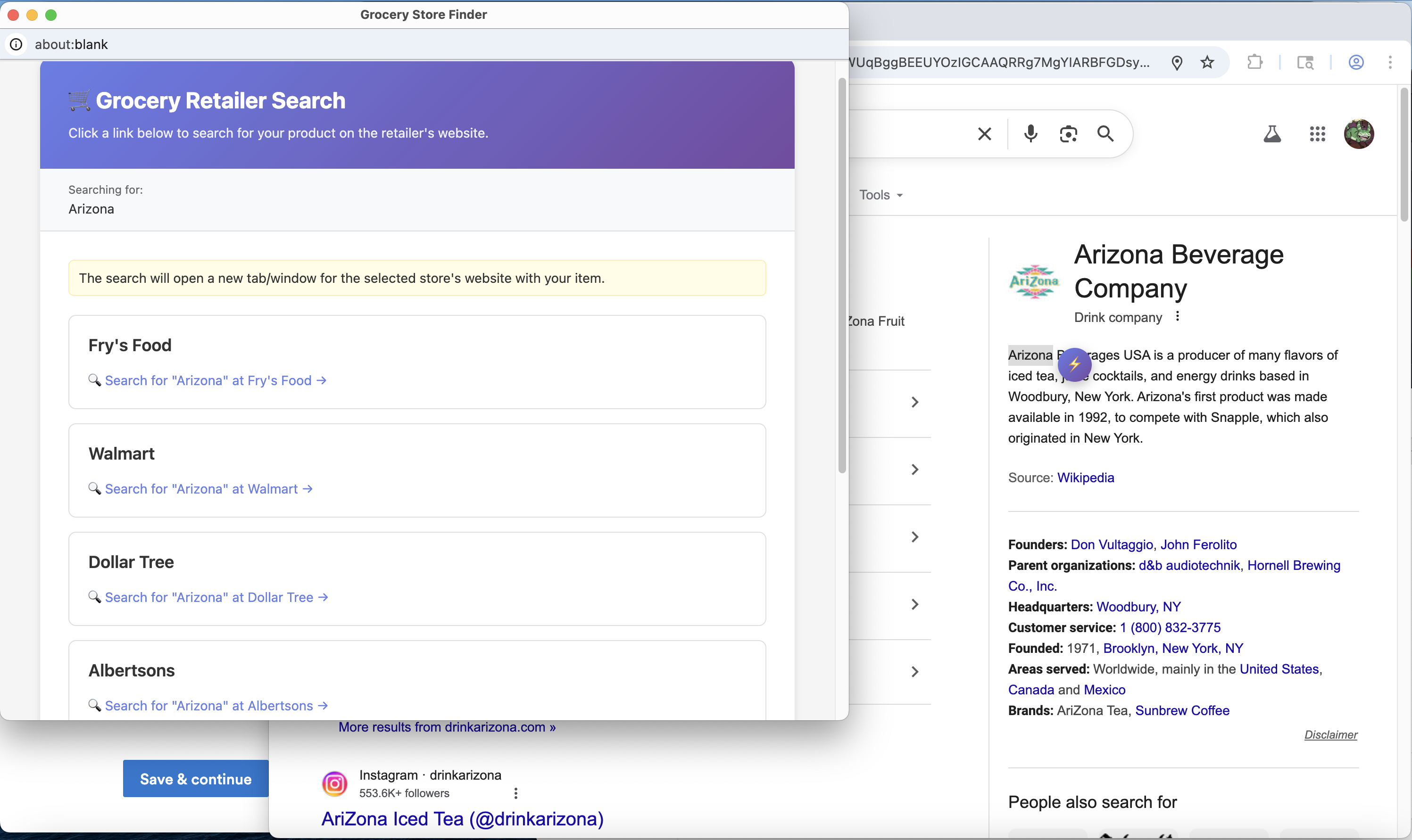This screenshot has height=840, width=1412.
Task: Open the Extensions puzzle icon
Action: click(1254, 62)
